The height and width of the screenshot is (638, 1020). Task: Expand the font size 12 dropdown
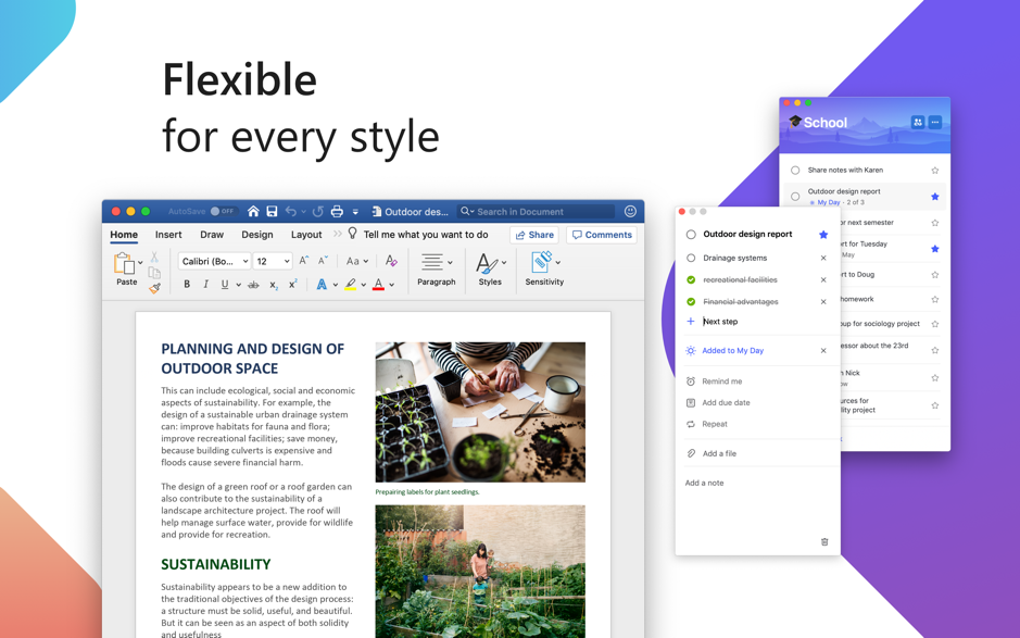coord(273,261)
